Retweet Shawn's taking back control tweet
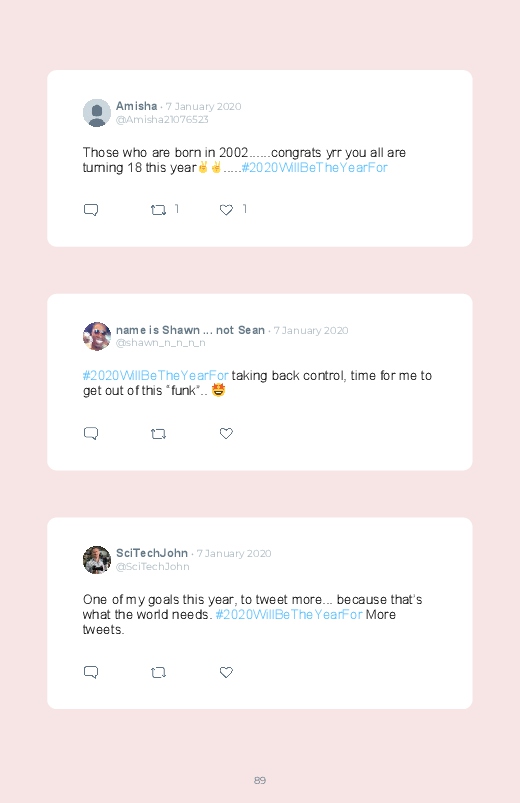 tap(158, 434)
